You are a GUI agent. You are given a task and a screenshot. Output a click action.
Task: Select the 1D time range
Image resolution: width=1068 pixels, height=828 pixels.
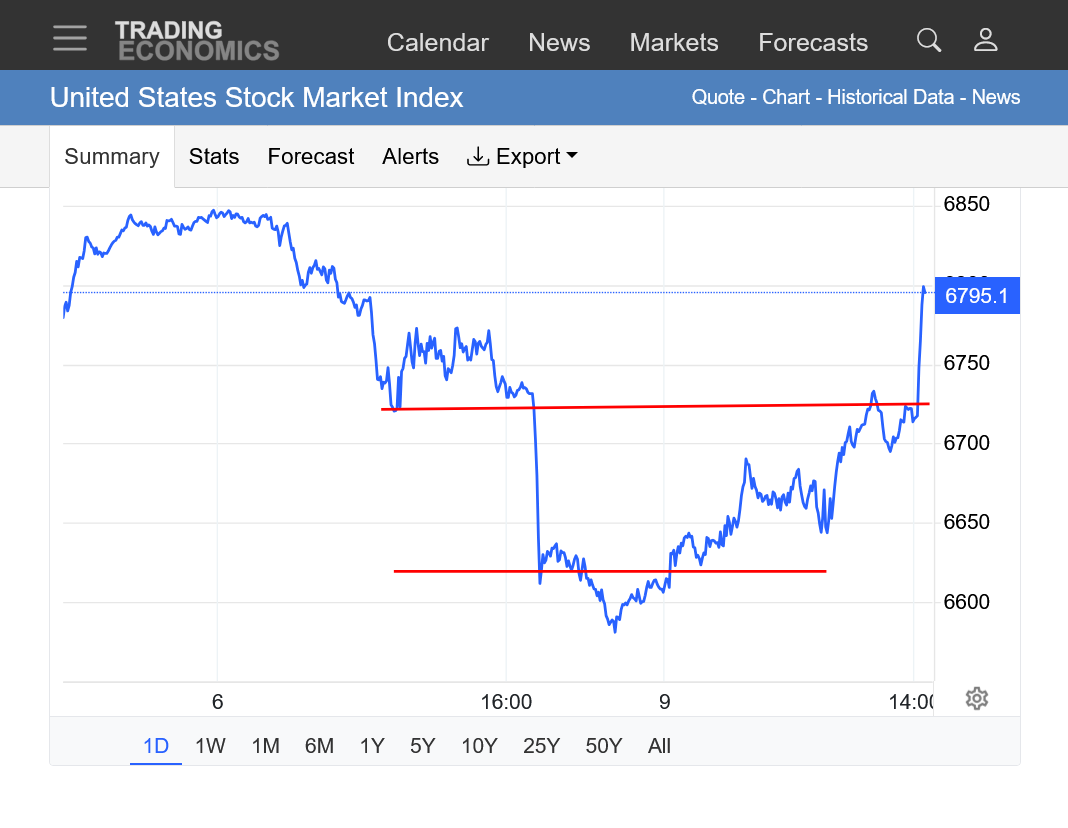[x=155, y=746]
